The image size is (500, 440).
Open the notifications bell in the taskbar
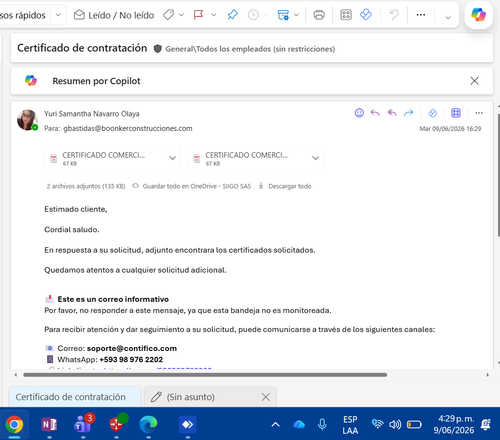[486, 424]
